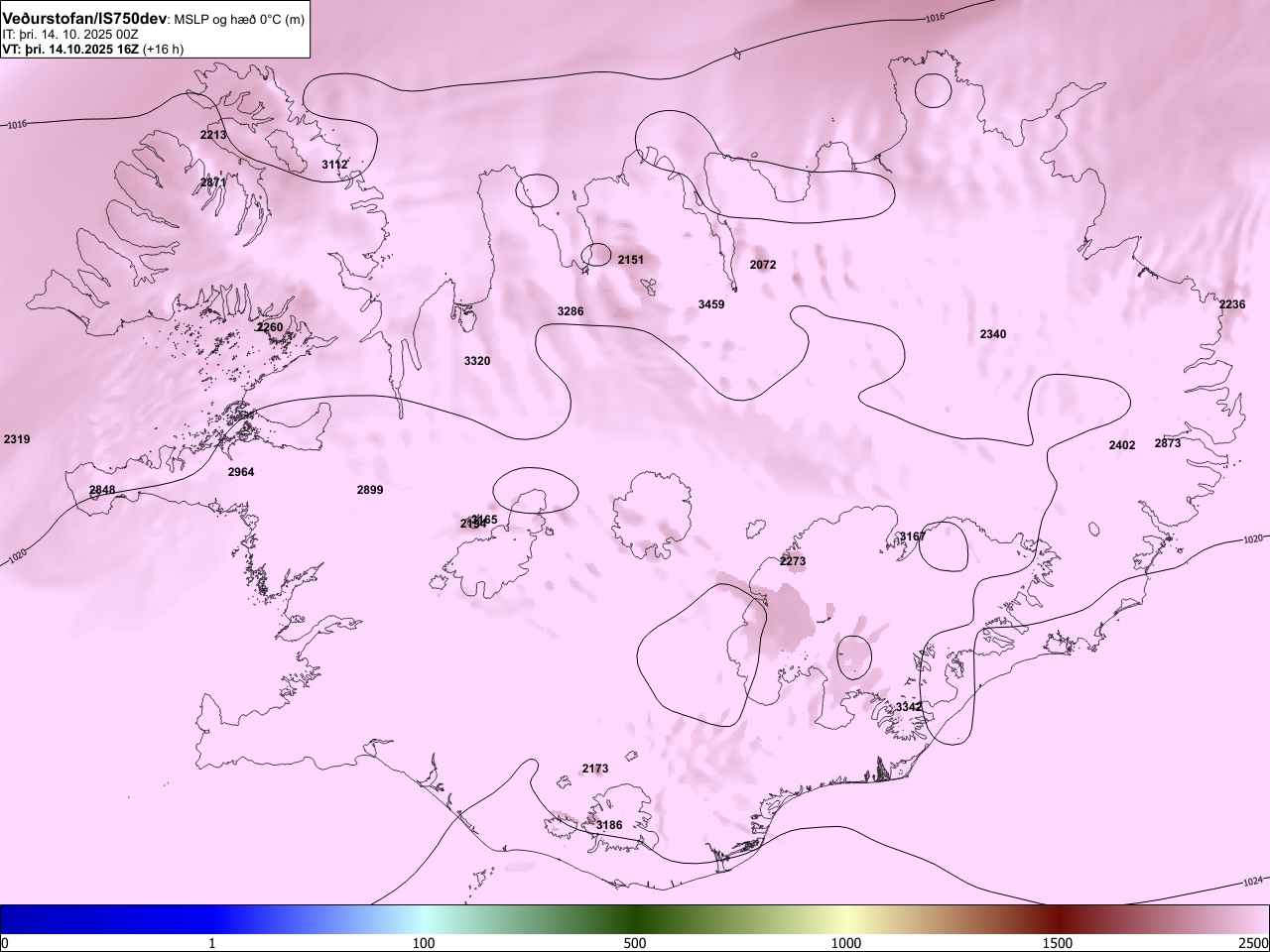The height and width of the screenshot is (952, 1270).
Task: Click the height value 3459
Action: [711, 304]
